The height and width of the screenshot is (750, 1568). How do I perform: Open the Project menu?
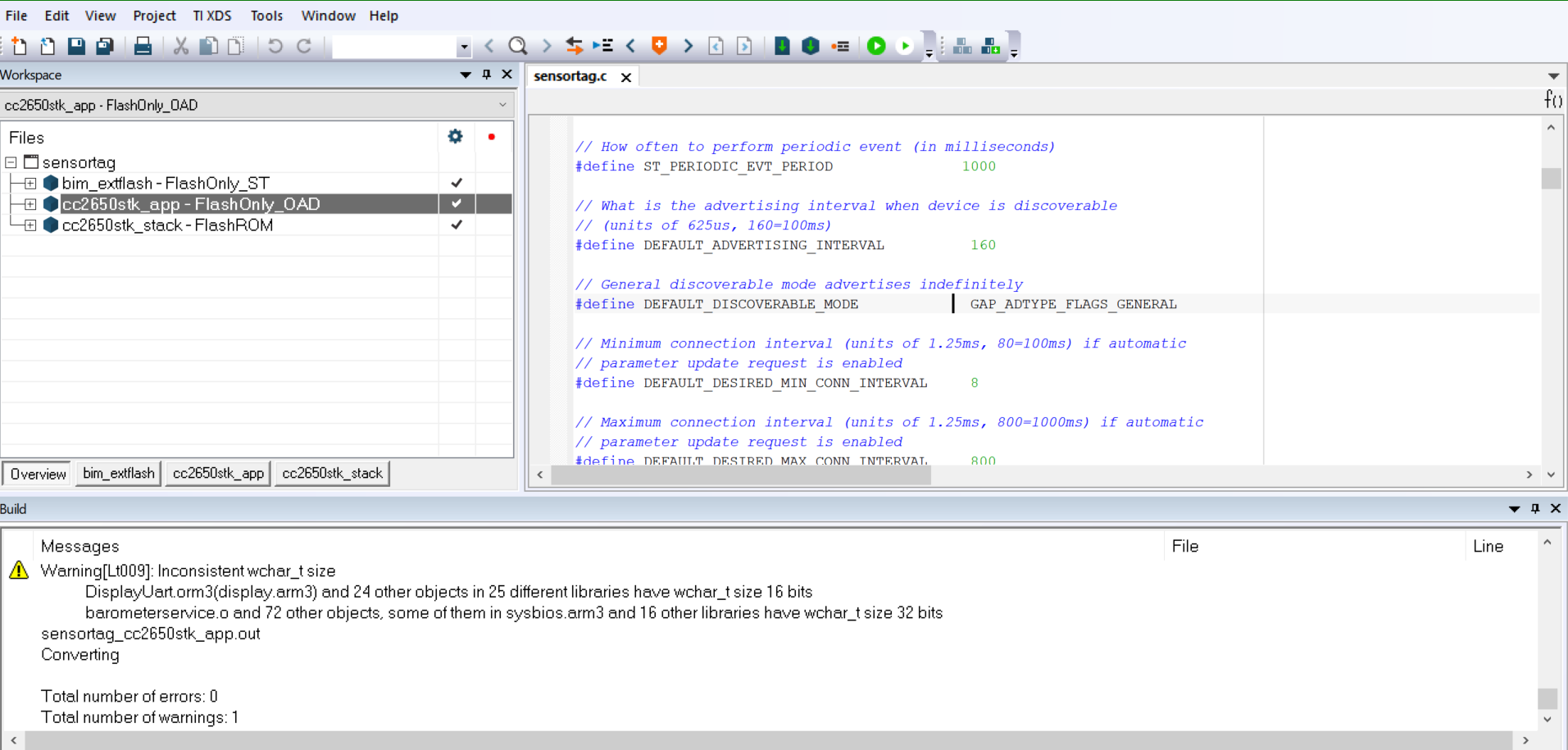pyautogui.click(x=154, y=16)
